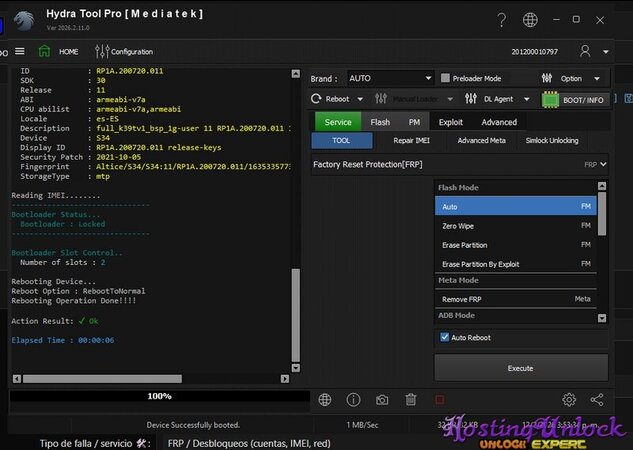Uncheck the Auto Reboot checkbox
Viewport: 633px width, 450px height.
point(445,338)
